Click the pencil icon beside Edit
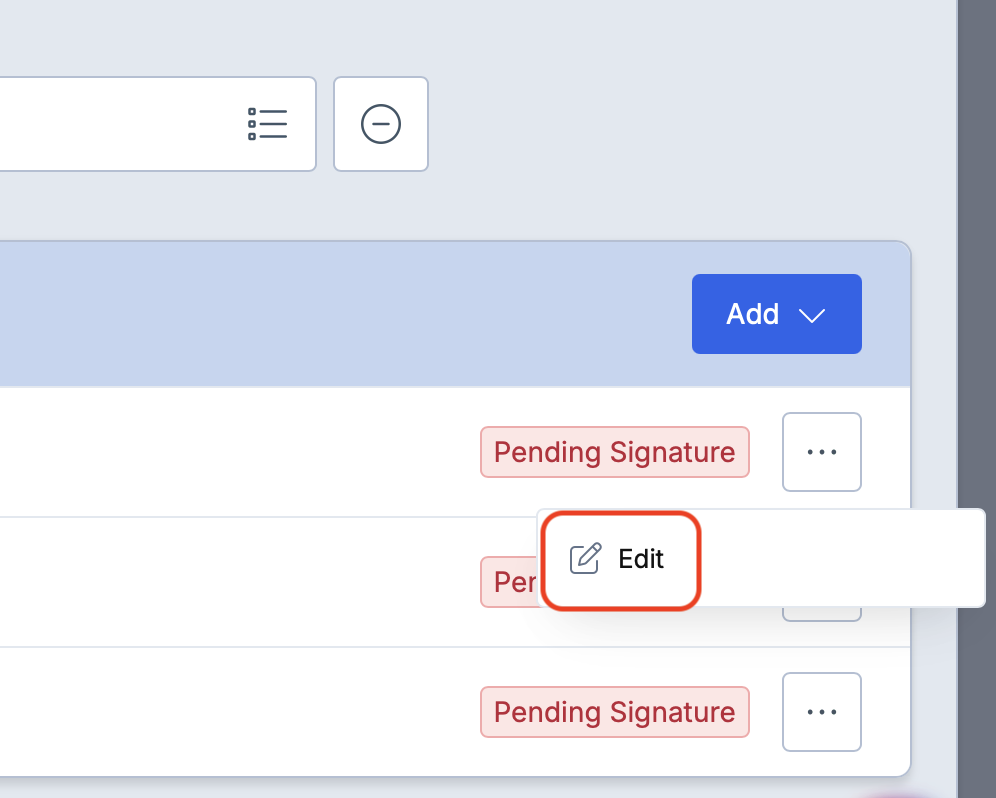This screenshot has width=996, height=798. point(585,559)
